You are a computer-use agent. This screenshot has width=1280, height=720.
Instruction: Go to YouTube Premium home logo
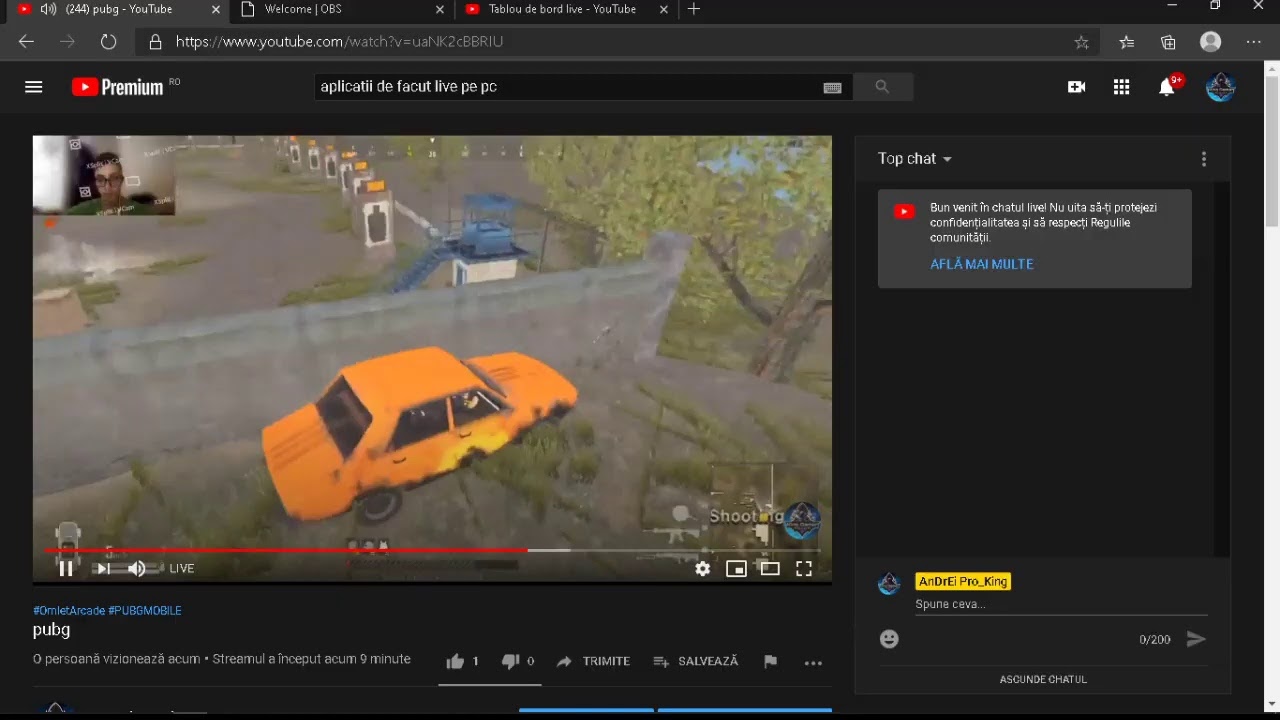coord(117,87)
